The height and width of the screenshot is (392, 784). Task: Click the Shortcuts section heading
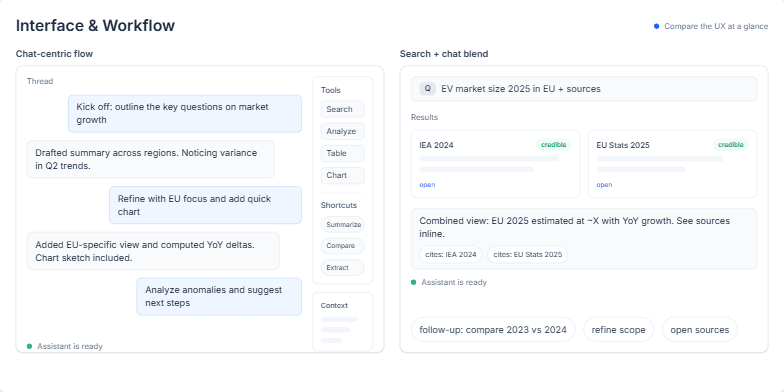(338, 205)
